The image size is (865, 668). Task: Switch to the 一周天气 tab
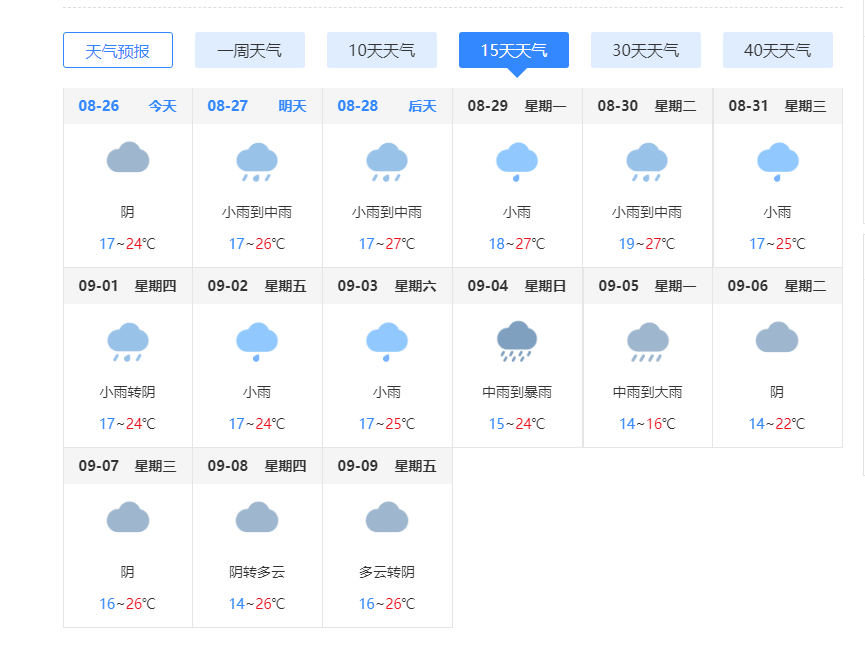(250, 50)
